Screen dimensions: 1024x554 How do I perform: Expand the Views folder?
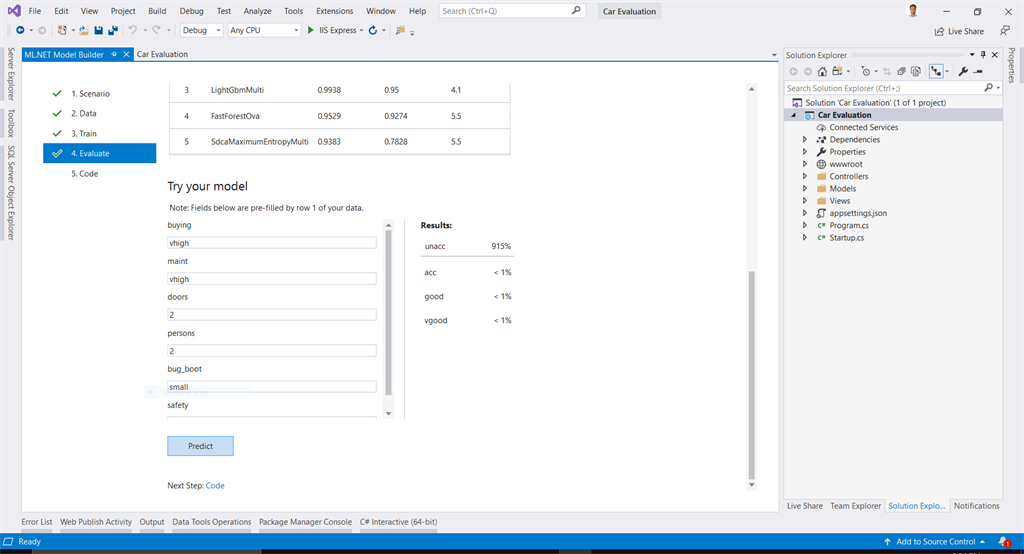coord(805,201)
